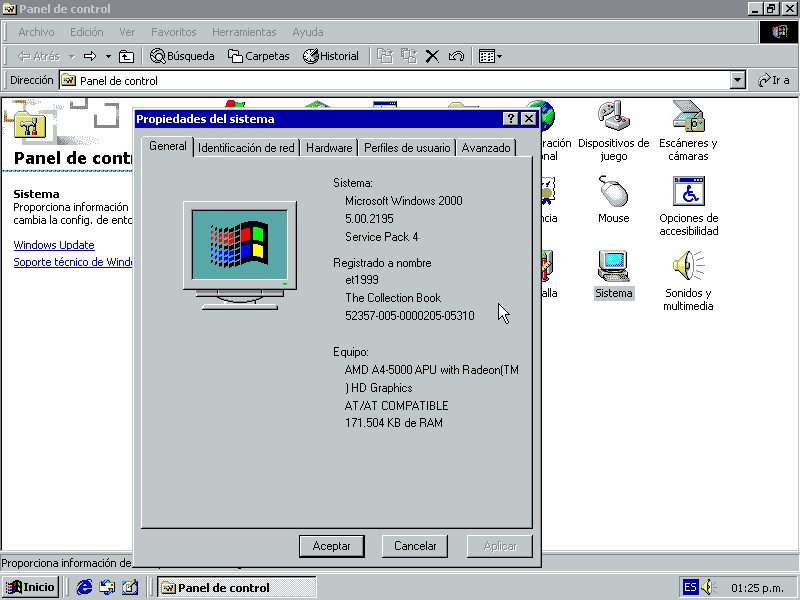Open the Favoritos menu
This screenshot has width=800, height=600.
(x=173, y=32)
